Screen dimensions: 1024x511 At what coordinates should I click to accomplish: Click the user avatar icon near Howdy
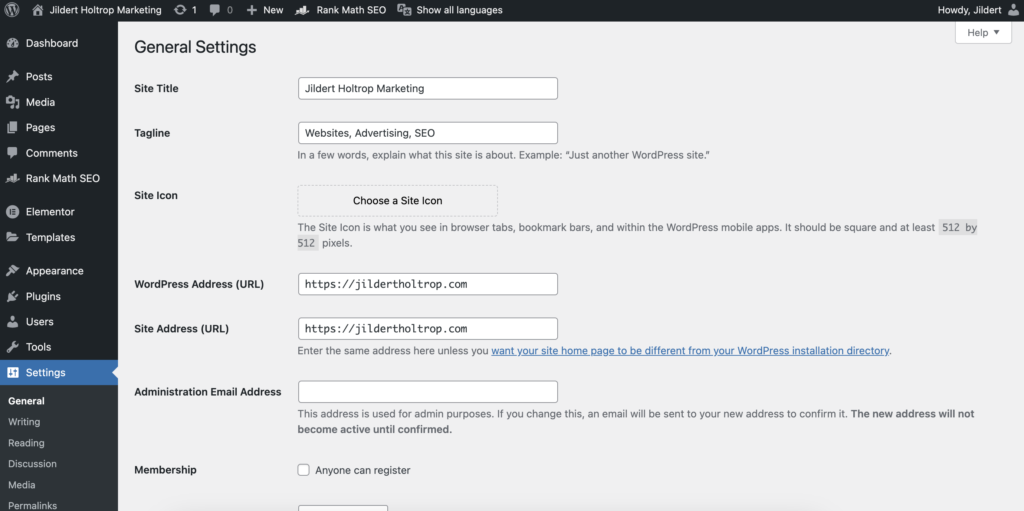(1013, 10)
